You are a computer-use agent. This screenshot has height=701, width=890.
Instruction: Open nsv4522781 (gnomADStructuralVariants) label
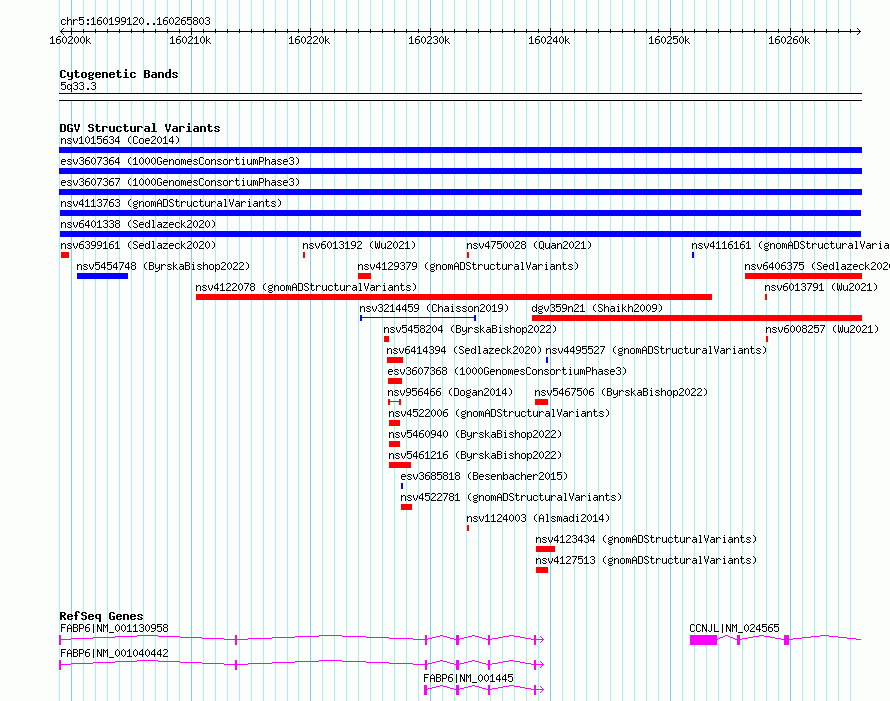[x=511, y=497]
